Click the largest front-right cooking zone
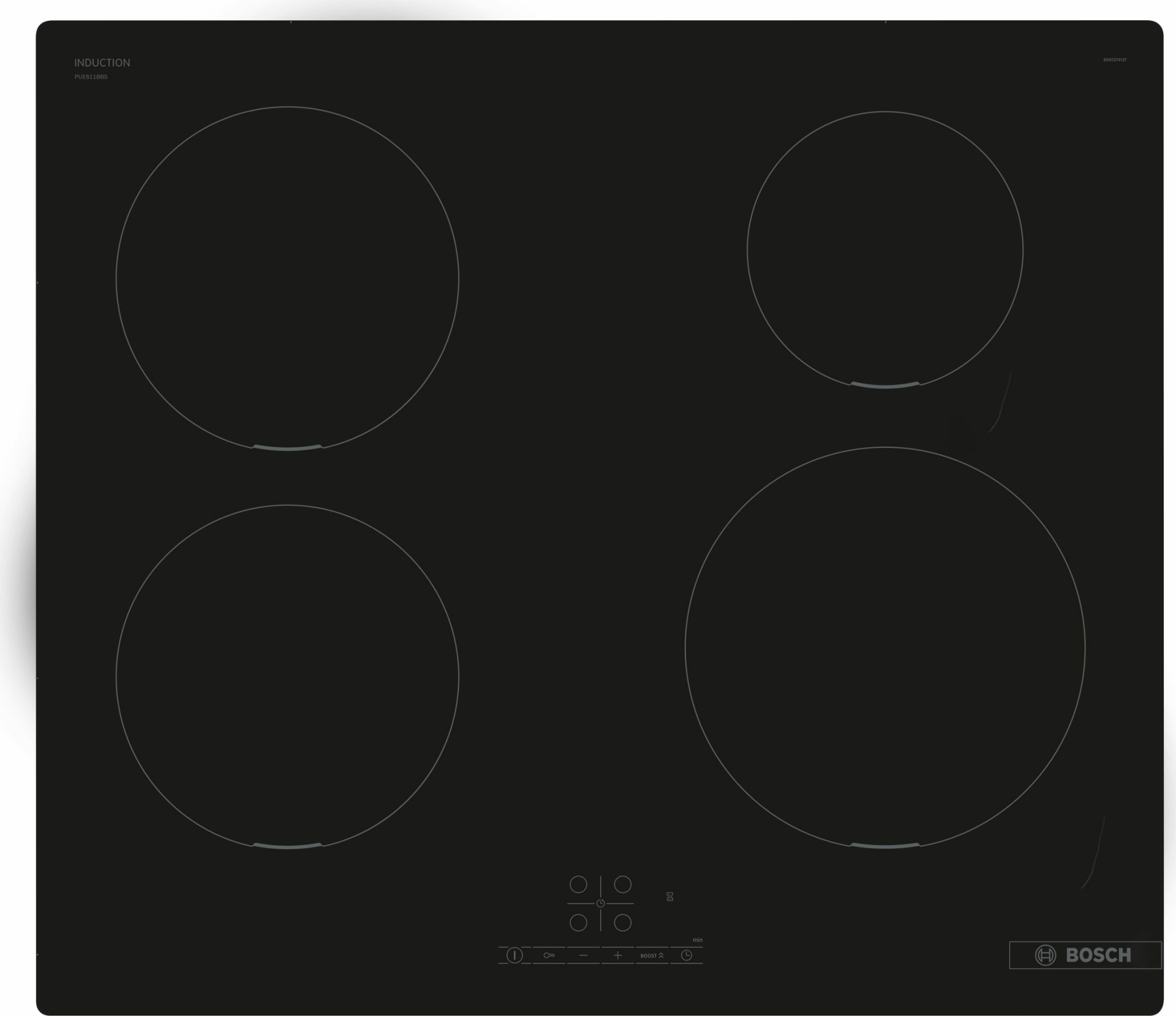This screenshot has height=1016, width=1176. [x=885, y=648]
